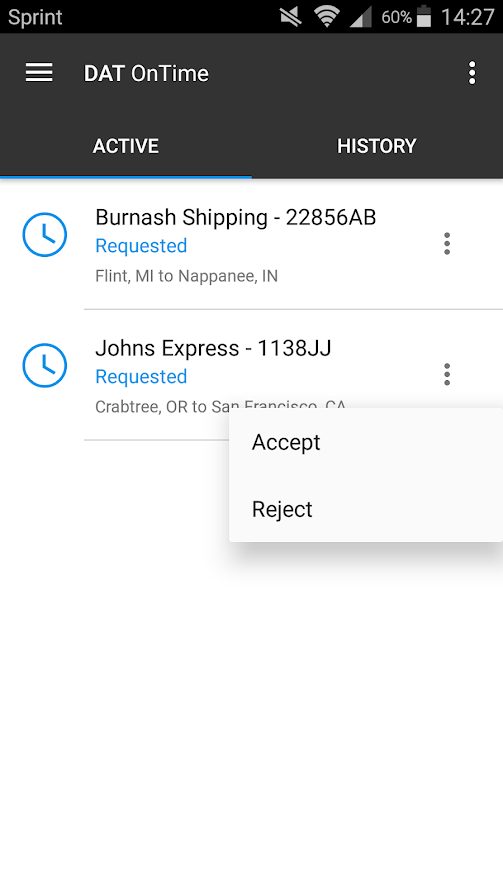Tap Requested status under Johns Express

point(141,376)
